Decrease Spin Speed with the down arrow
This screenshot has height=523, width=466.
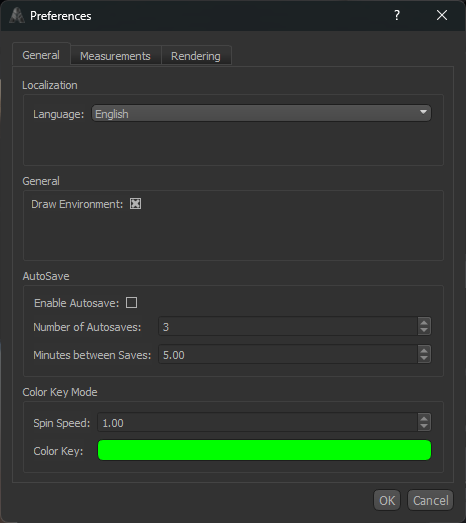(x=424, y=426)
